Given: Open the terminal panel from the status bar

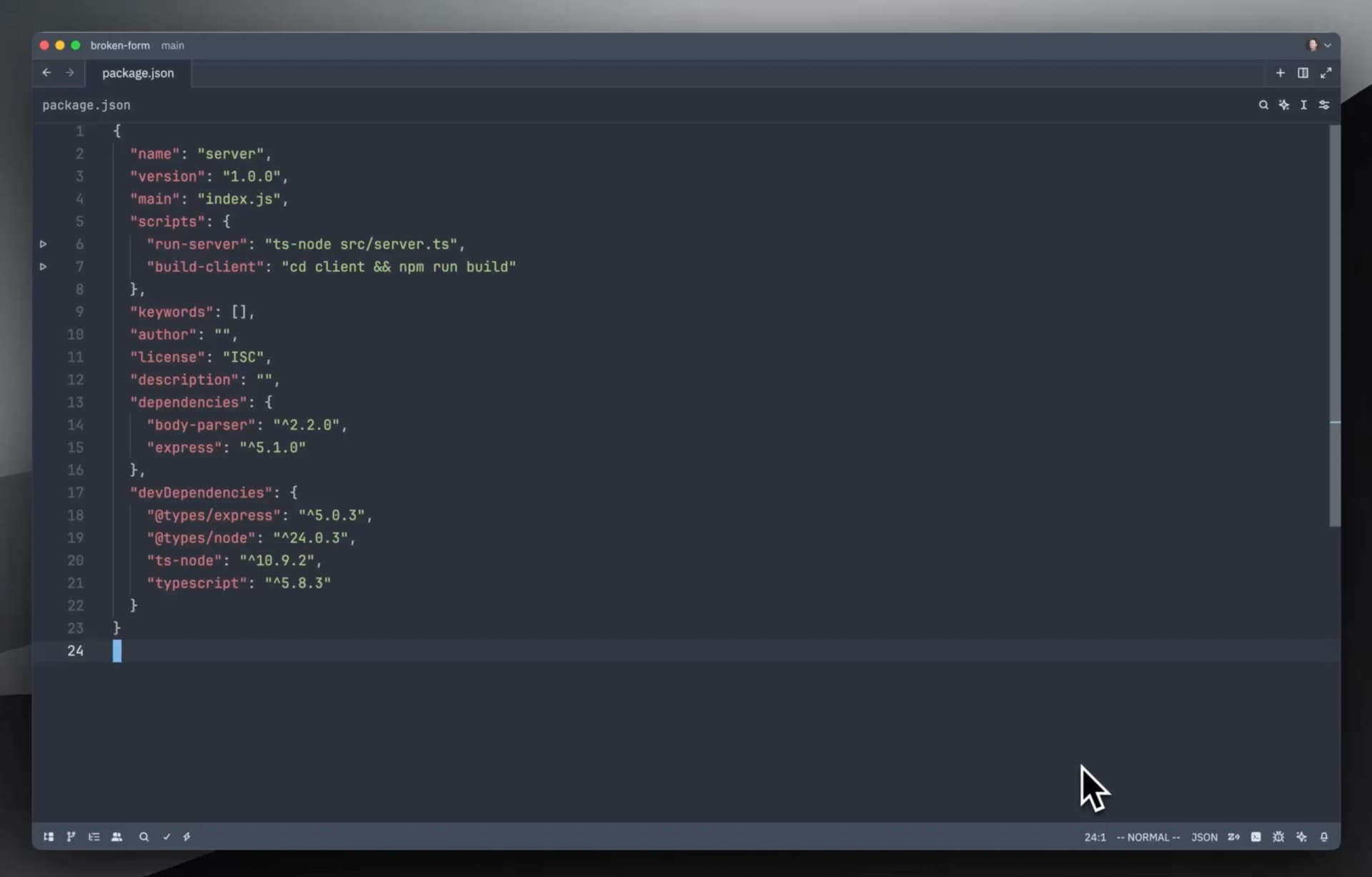Looking at the screenshot, I should 1256,837.
